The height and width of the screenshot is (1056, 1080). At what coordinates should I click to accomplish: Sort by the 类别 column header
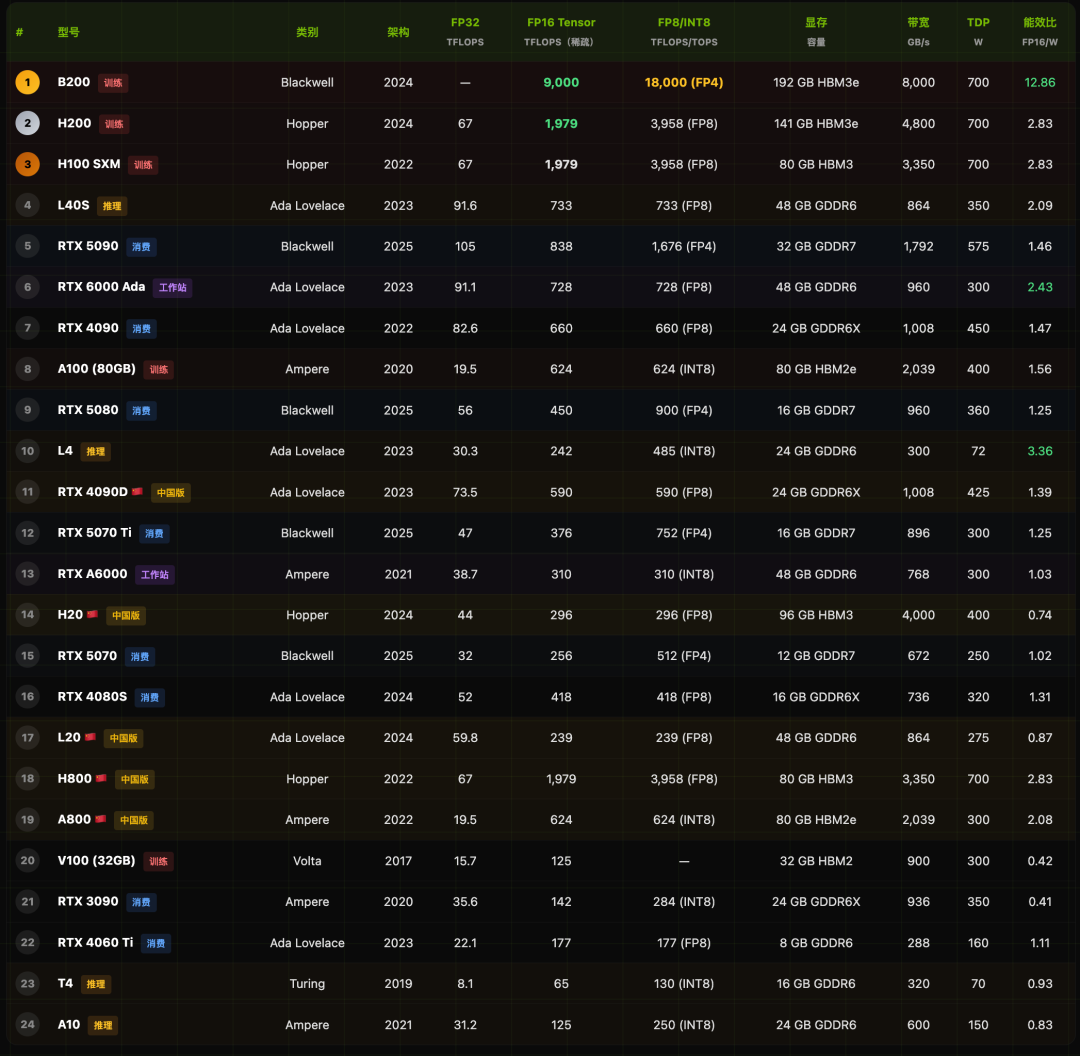coord(307,32)
